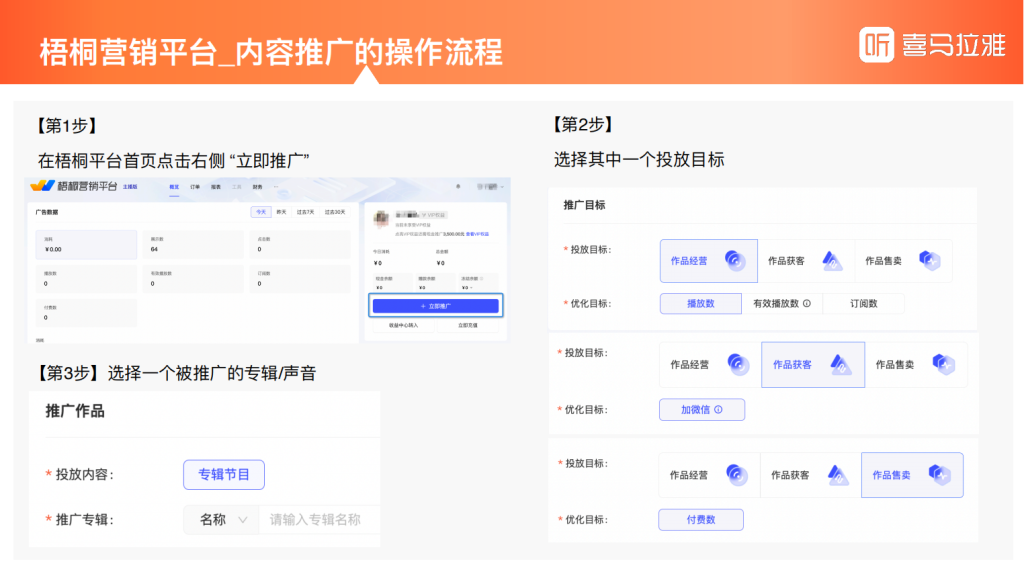Click the 今日消耗 ¥0 value

[378, 263]
